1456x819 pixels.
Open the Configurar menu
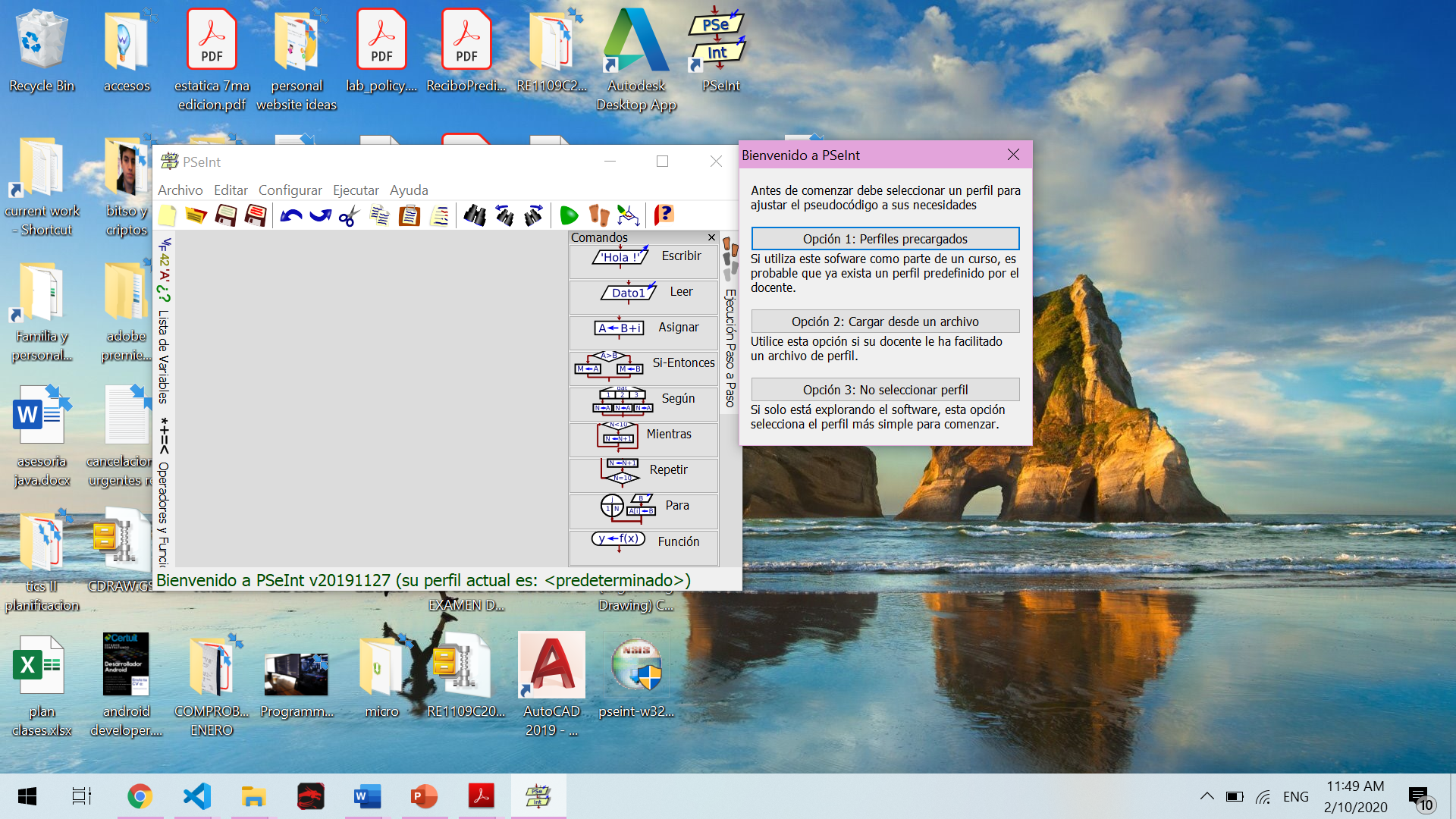(x=290, y=190)
